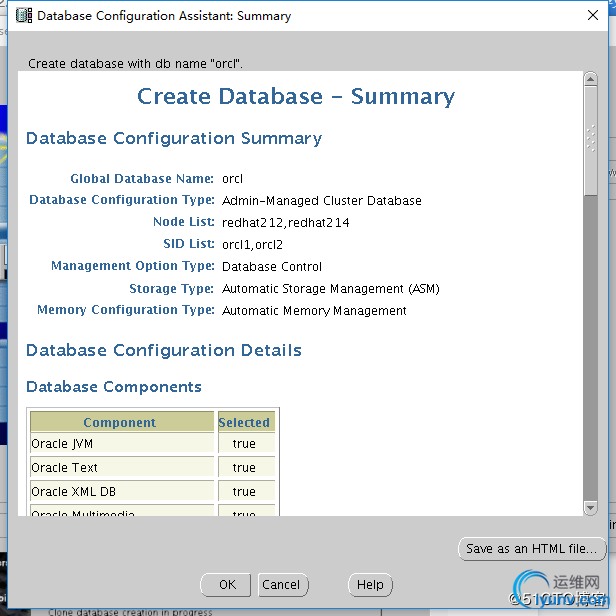This screenshot has width=616, height=616.
Task: Click the node list redhat212,redhat214
Action: pyautogui.click(x=285, y=223)
